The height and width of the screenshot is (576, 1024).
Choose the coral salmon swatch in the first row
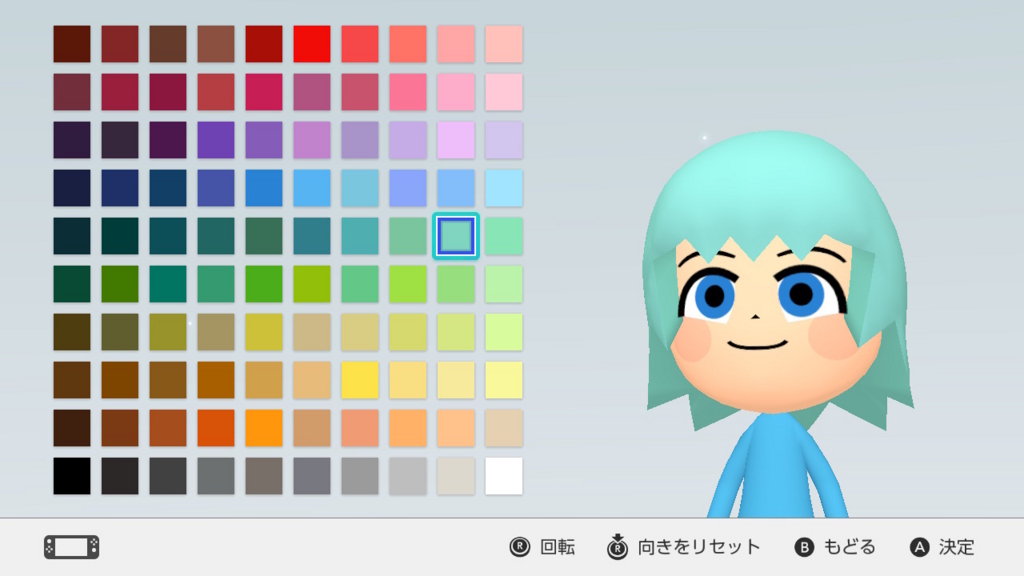coord(408,44)
